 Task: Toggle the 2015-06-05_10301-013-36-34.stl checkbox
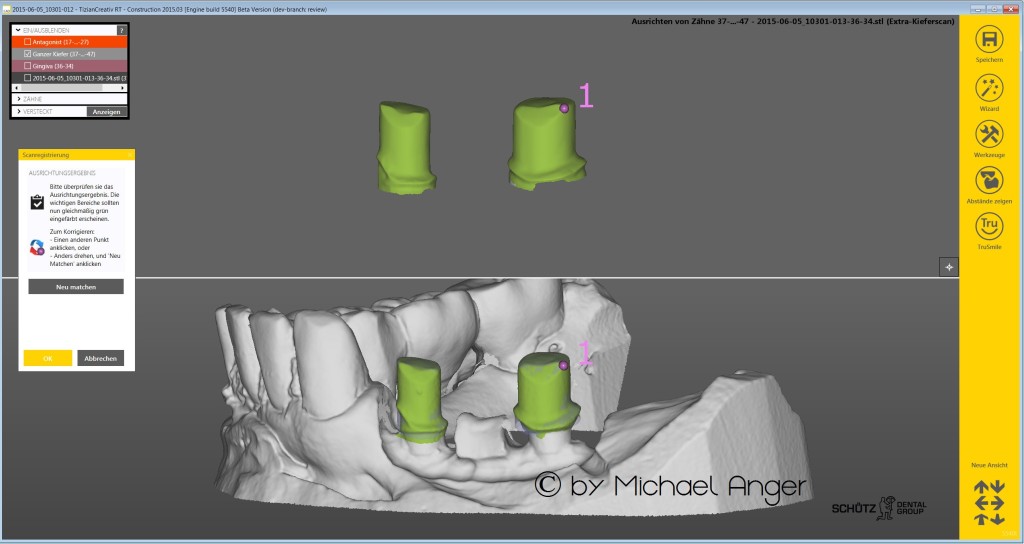27,78
